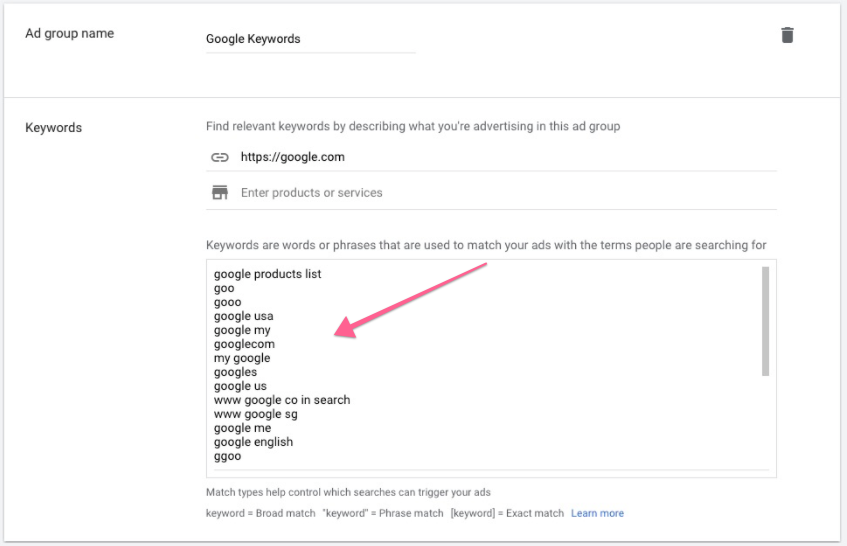
Task: Click the 'my google' keyword line
Action: click(x=242, y=358)
